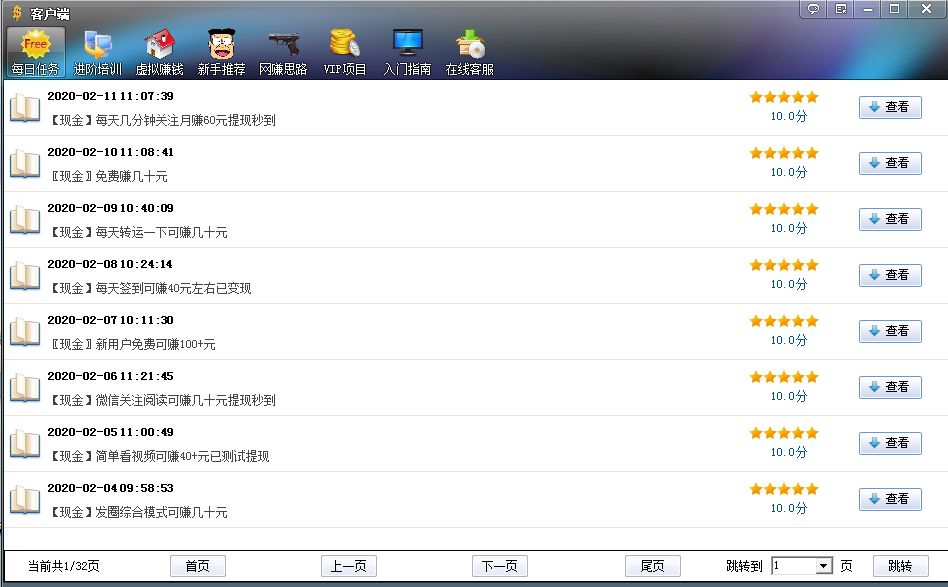The image size is (948, 587).
Task: Click the 当前共1/32页 page indicator
Action: point(63,566)
